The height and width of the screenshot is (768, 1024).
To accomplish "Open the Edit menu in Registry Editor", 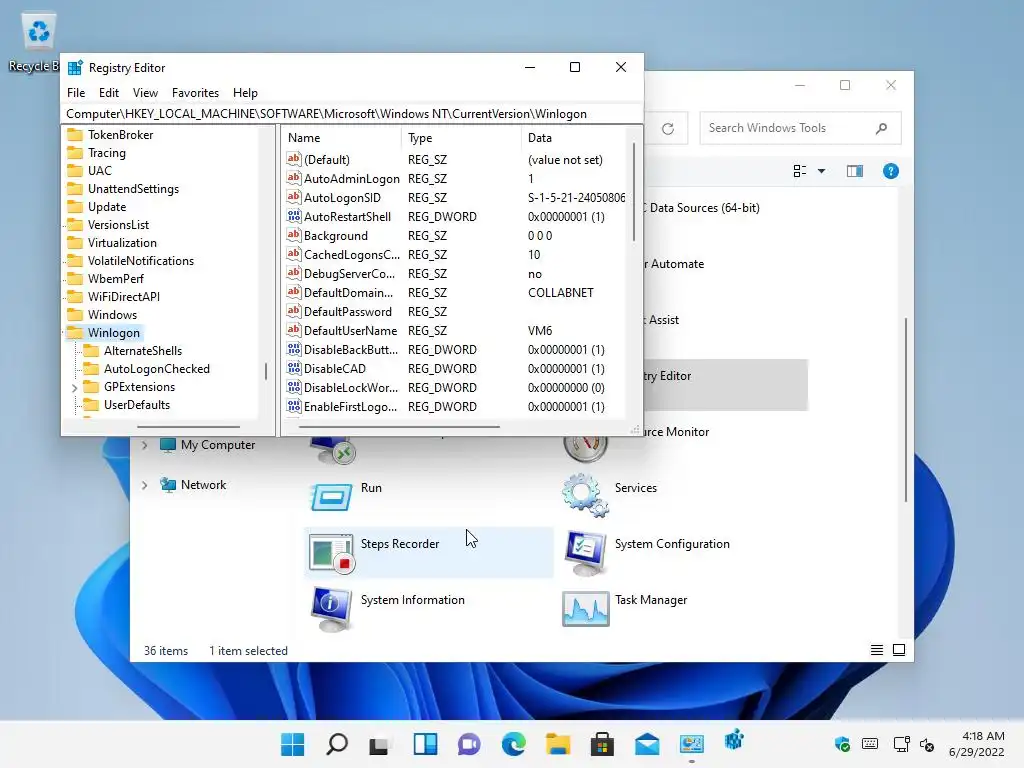I will point(108,93).
